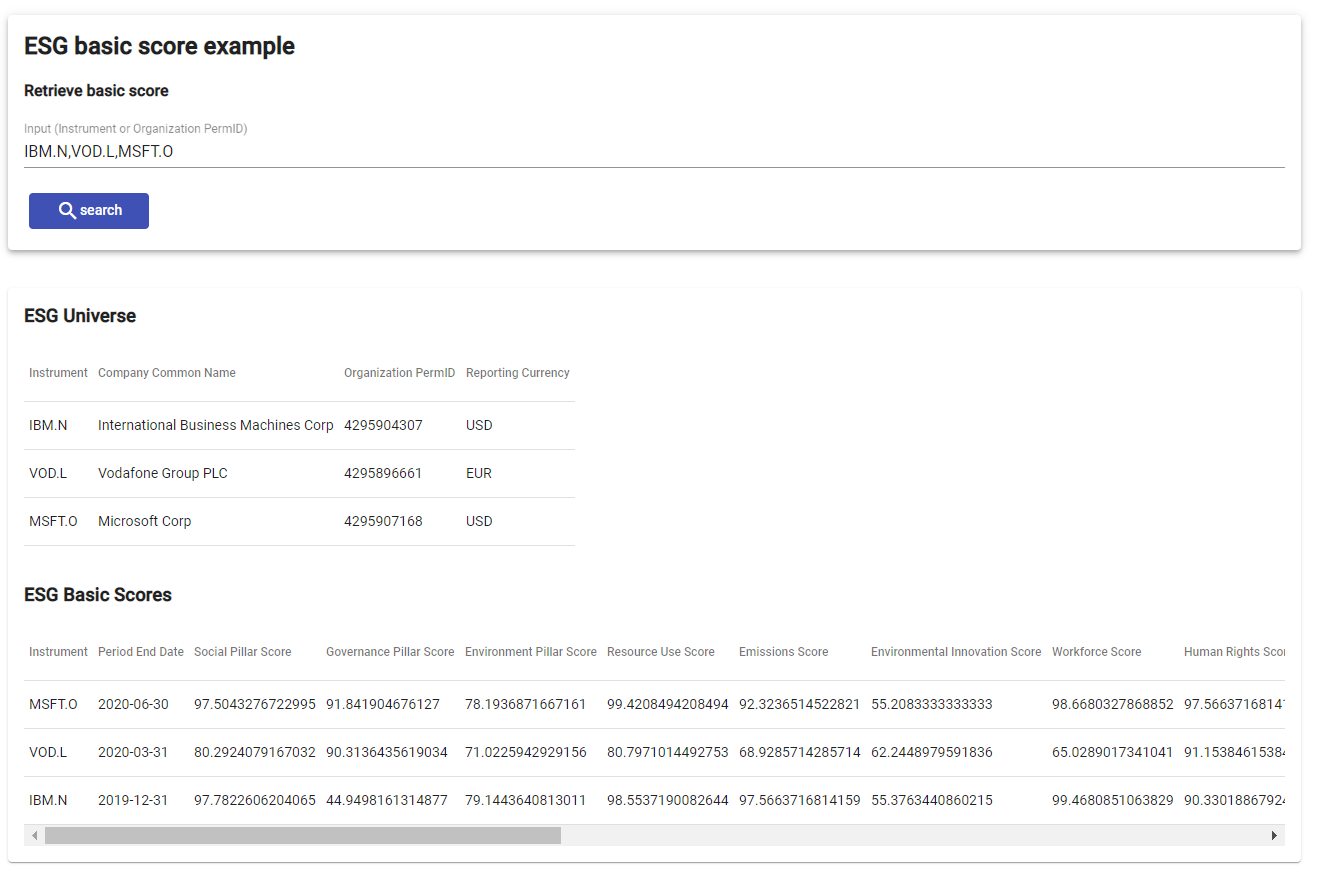1317x872 pixels.
Task: Click environment score 79.1443640813011
Action: [526, 800]
